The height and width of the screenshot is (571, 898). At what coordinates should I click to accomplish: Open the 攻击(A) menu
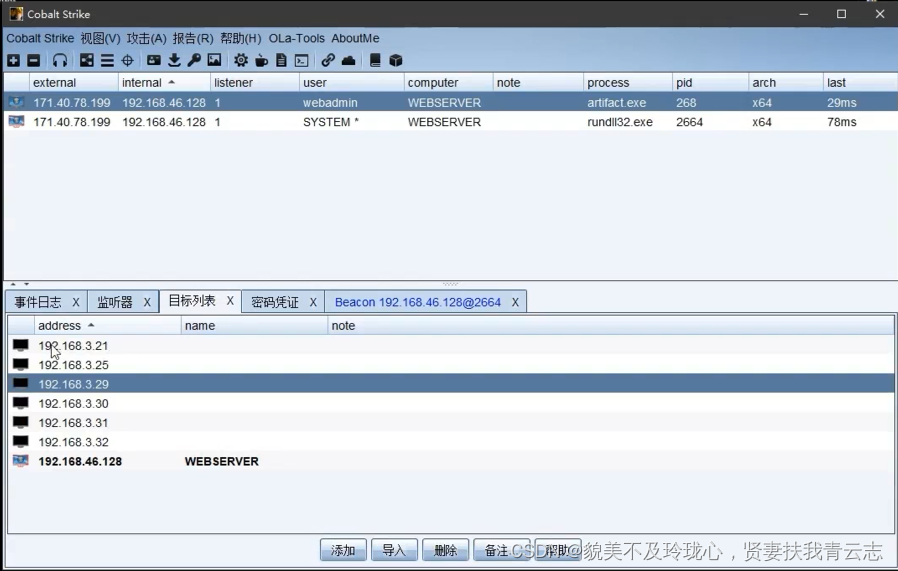[147, 38]
